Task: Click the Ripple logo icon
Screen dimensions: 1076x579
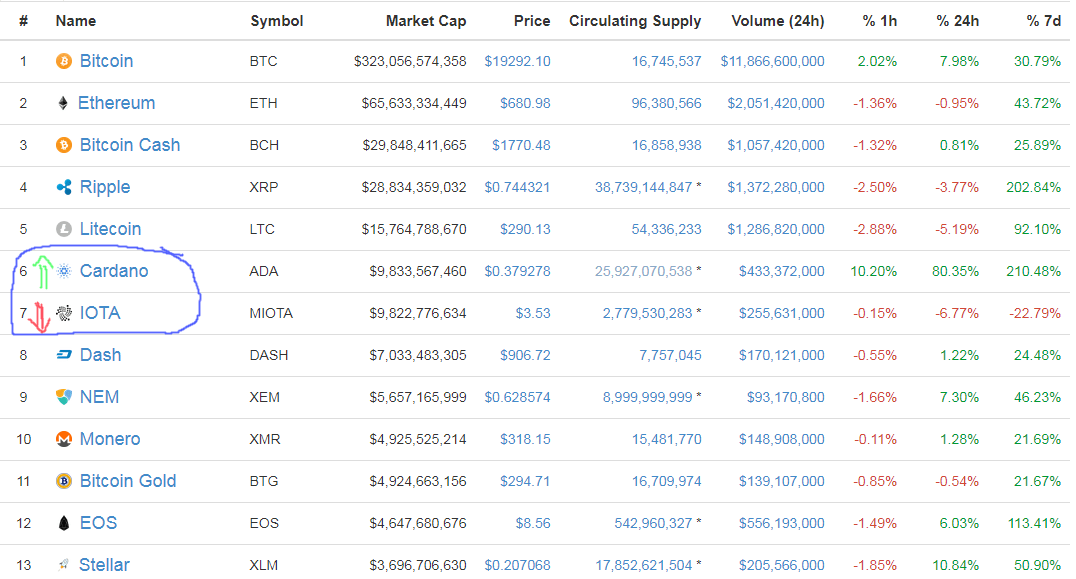Action: (x=64, y=187)
